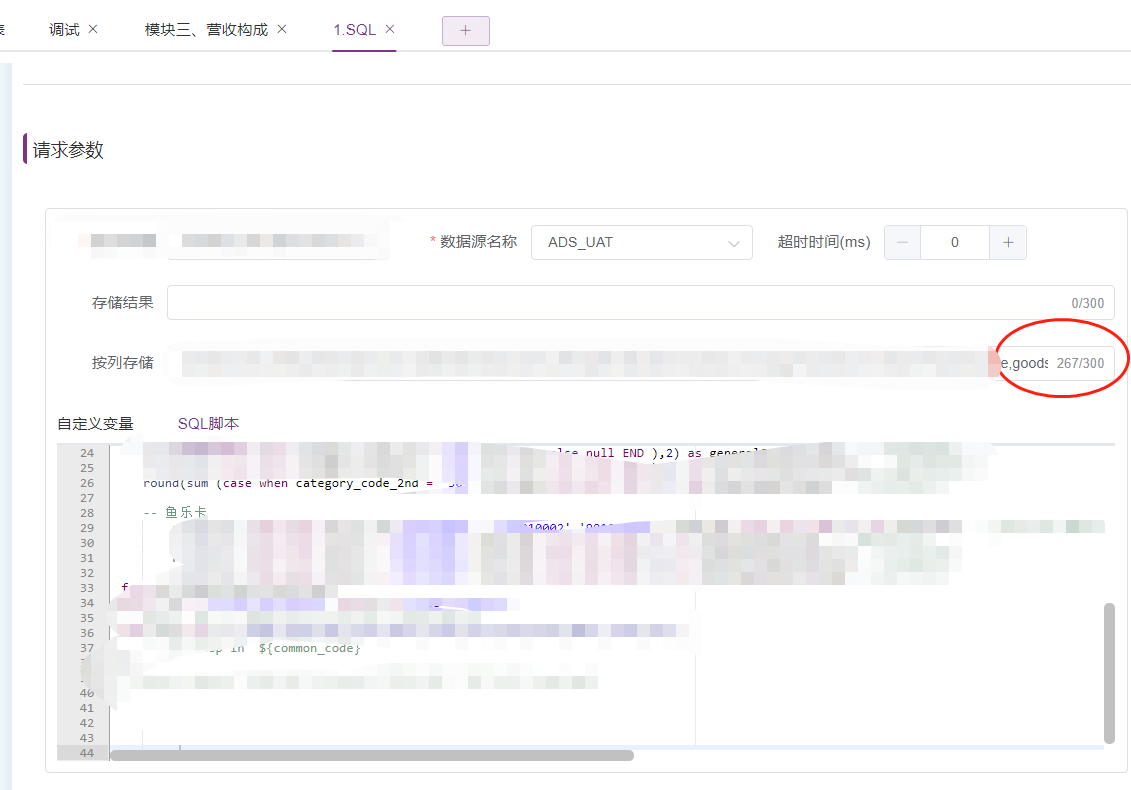Decrease 超时时间 using the minus stepper
This screenshot has height=790, width=1131.
click(901, 242)
